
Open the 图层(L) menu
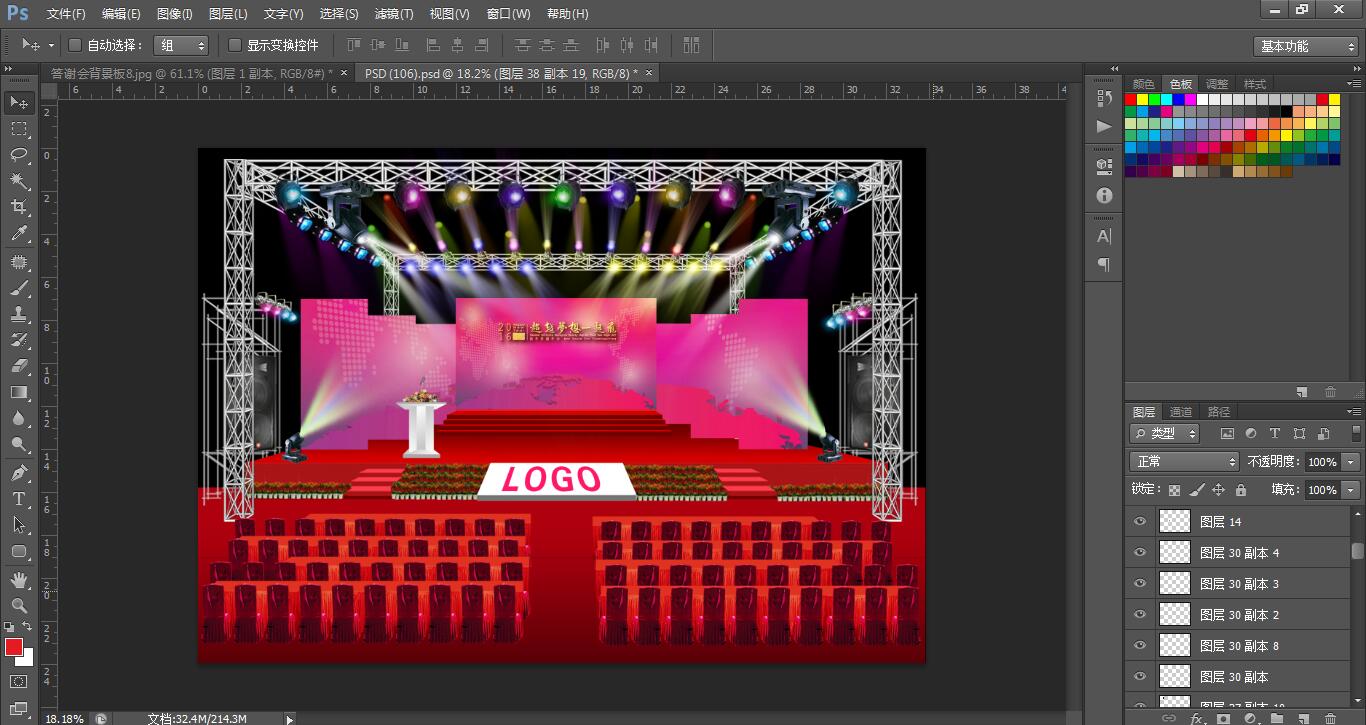pos(228,14)
